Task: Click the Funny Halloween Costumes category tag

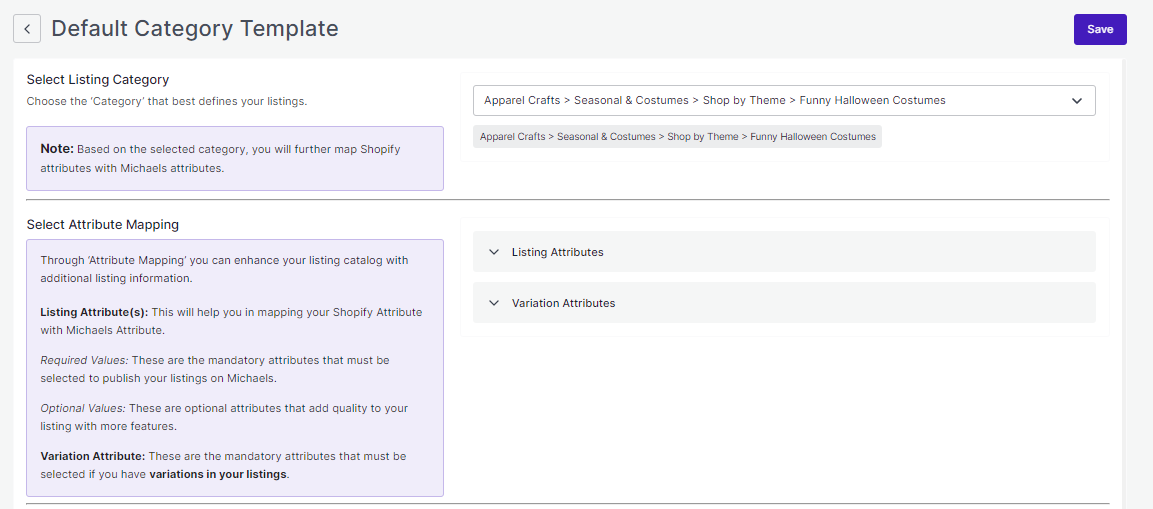Action: tap(677, 136)
